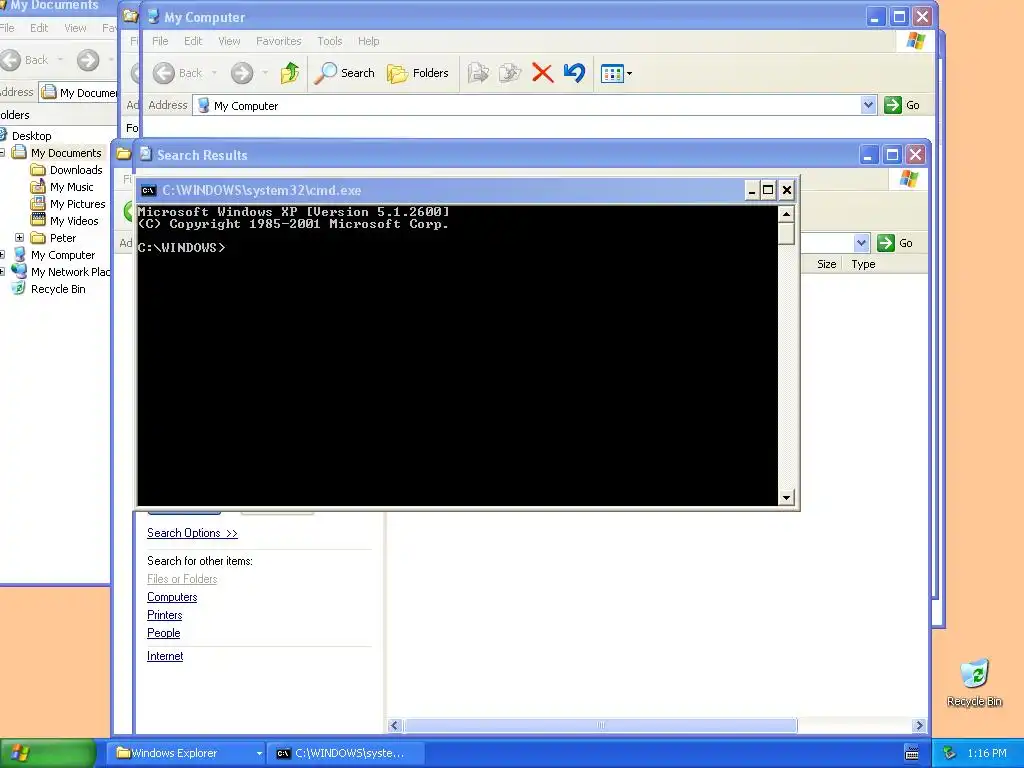This screenshot has width=1024, height=768.
Task: Select Desktop in My Documents folder tree
Action: coord(31,136)
